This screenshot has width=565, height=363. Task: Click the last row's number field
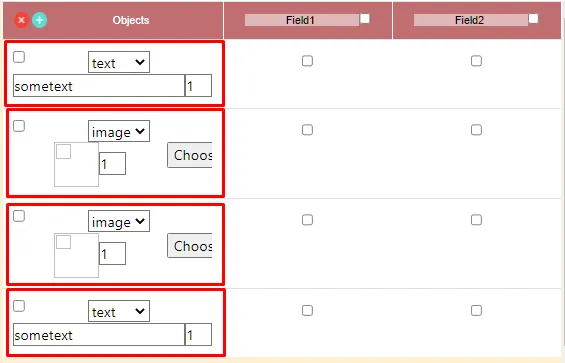199,335
